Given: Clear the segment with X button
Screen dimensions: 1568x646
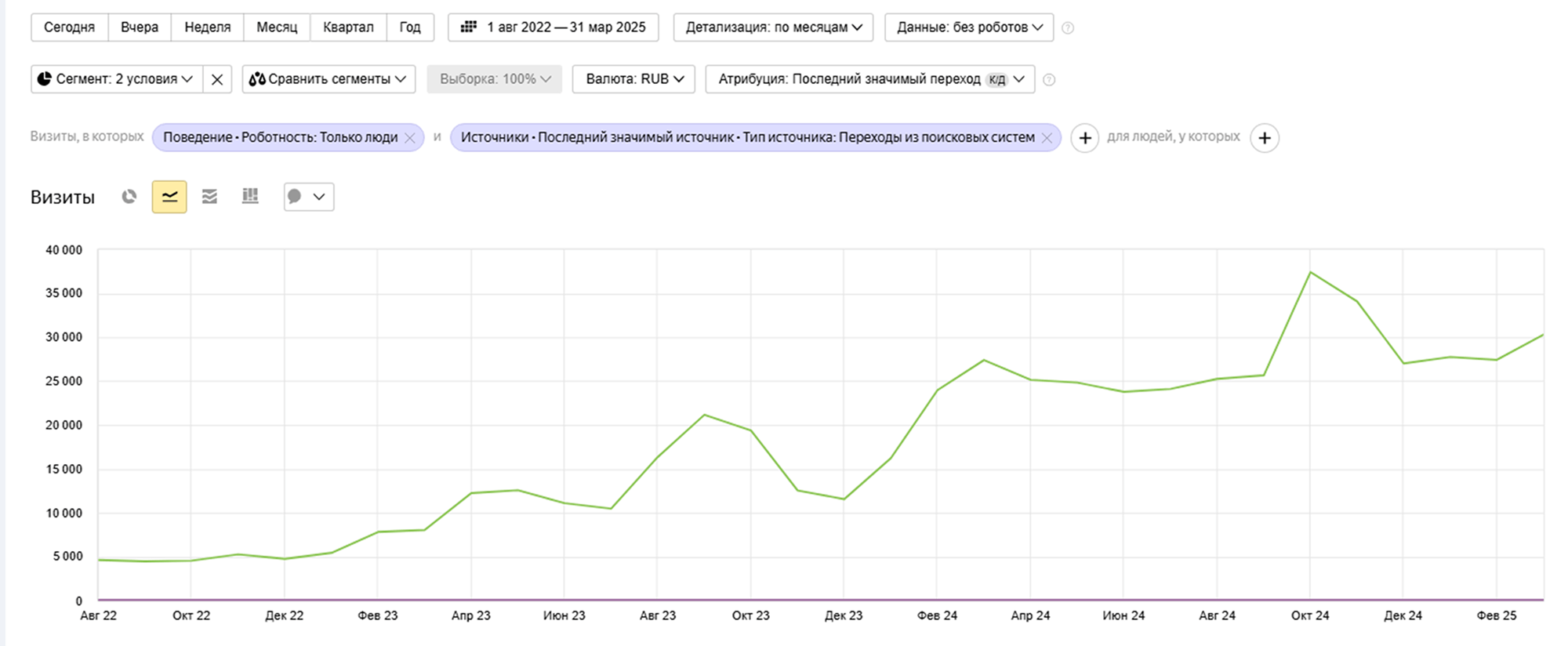Looking at the screenshot, I should coord(217,79).
